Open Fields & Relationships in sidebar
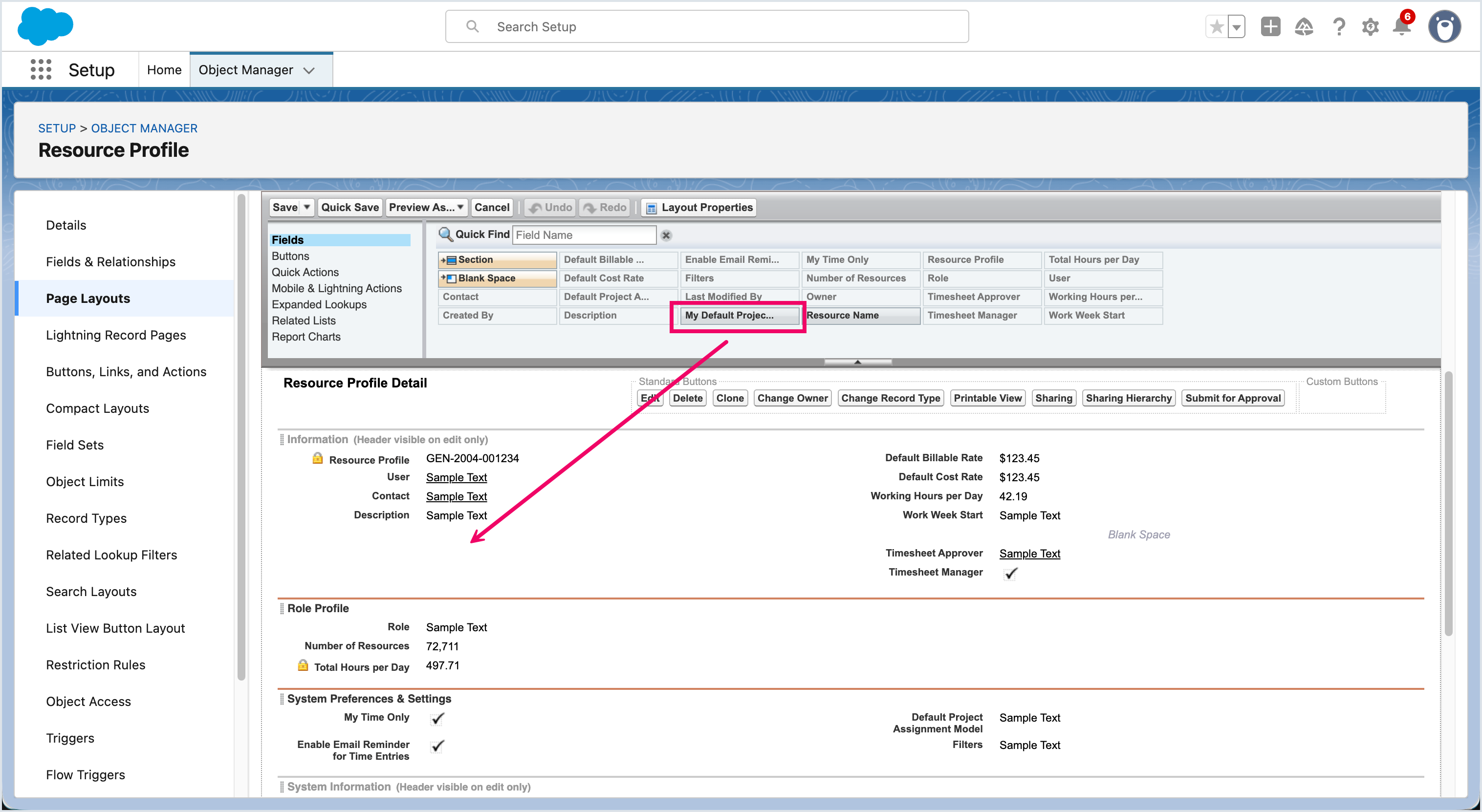1482x812 pixels. click(110, 262)
